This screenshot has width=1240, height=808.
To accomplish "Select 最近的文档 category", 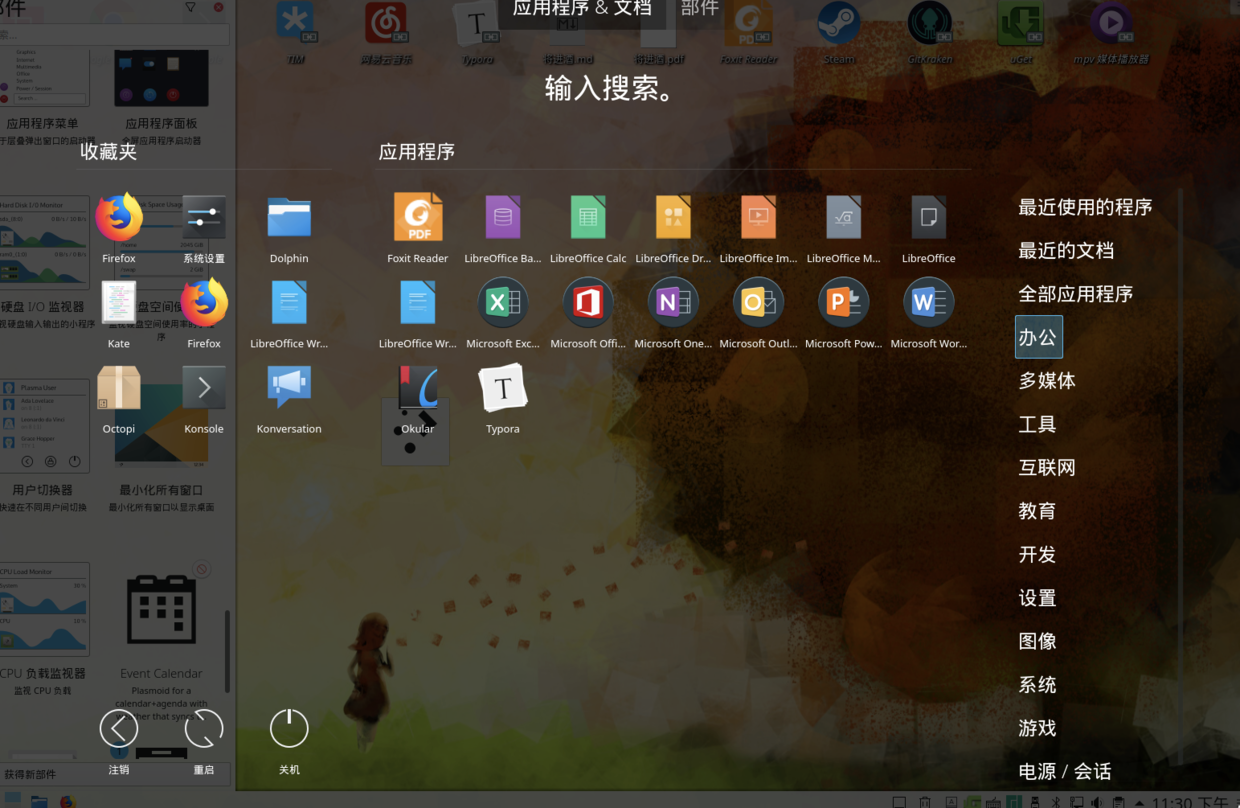I will pyautogui.click(x=1066, y=250).
